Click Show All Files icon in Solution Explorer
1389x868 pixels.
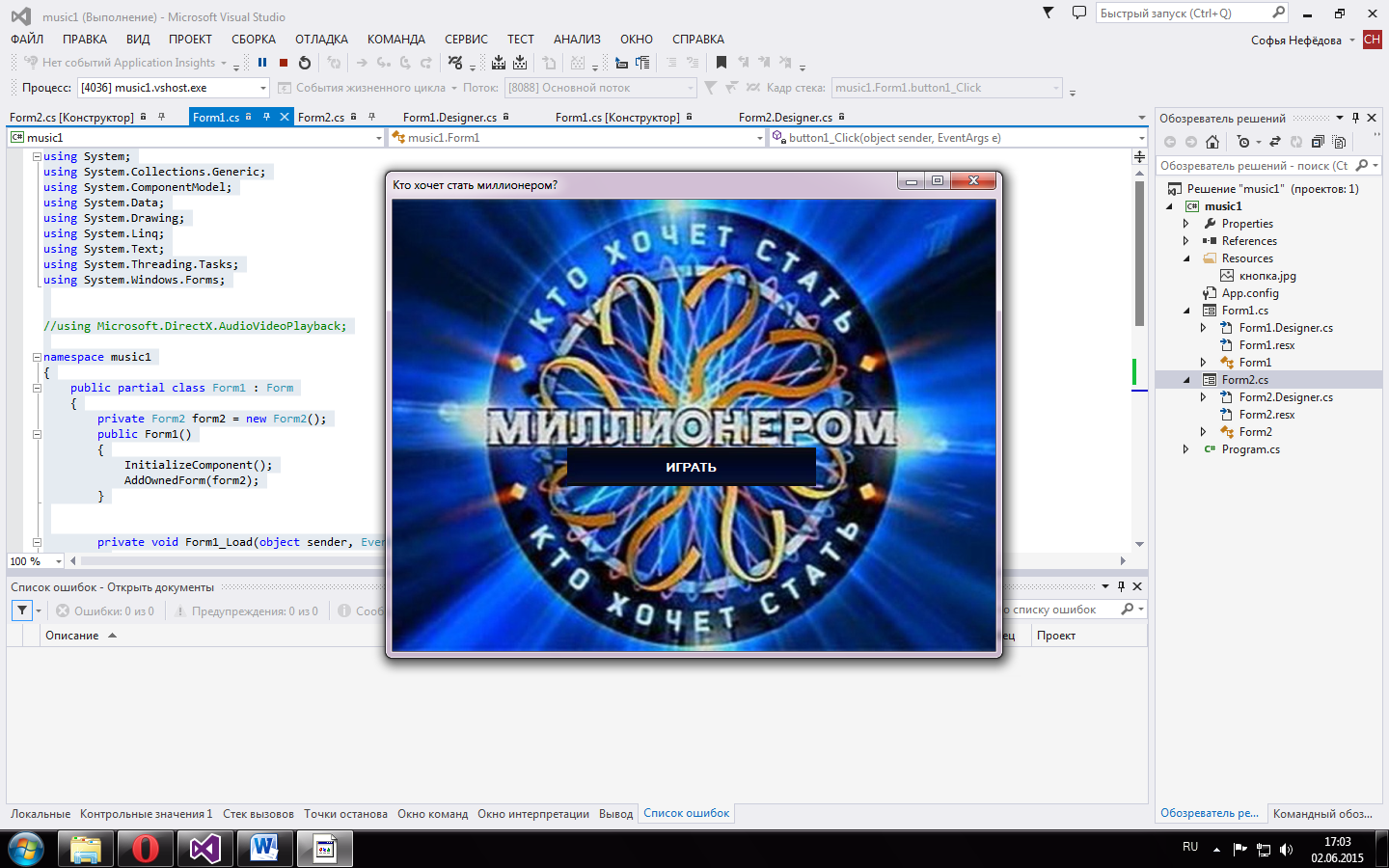(1339, 142)
